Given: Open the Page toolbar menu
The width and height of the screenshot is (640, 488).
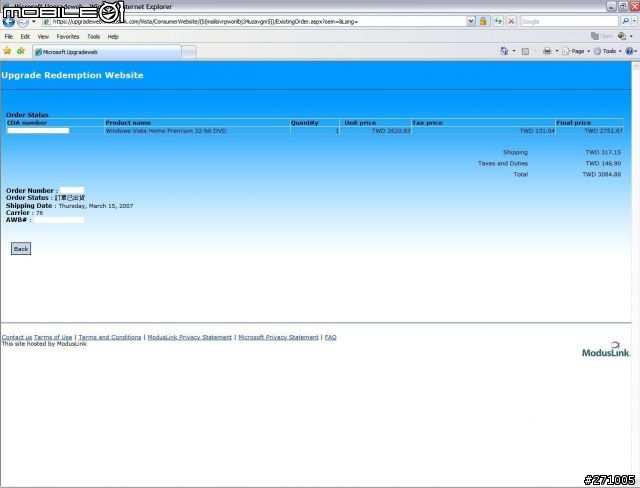Looking at the screenshot, I should coord(576,51).
